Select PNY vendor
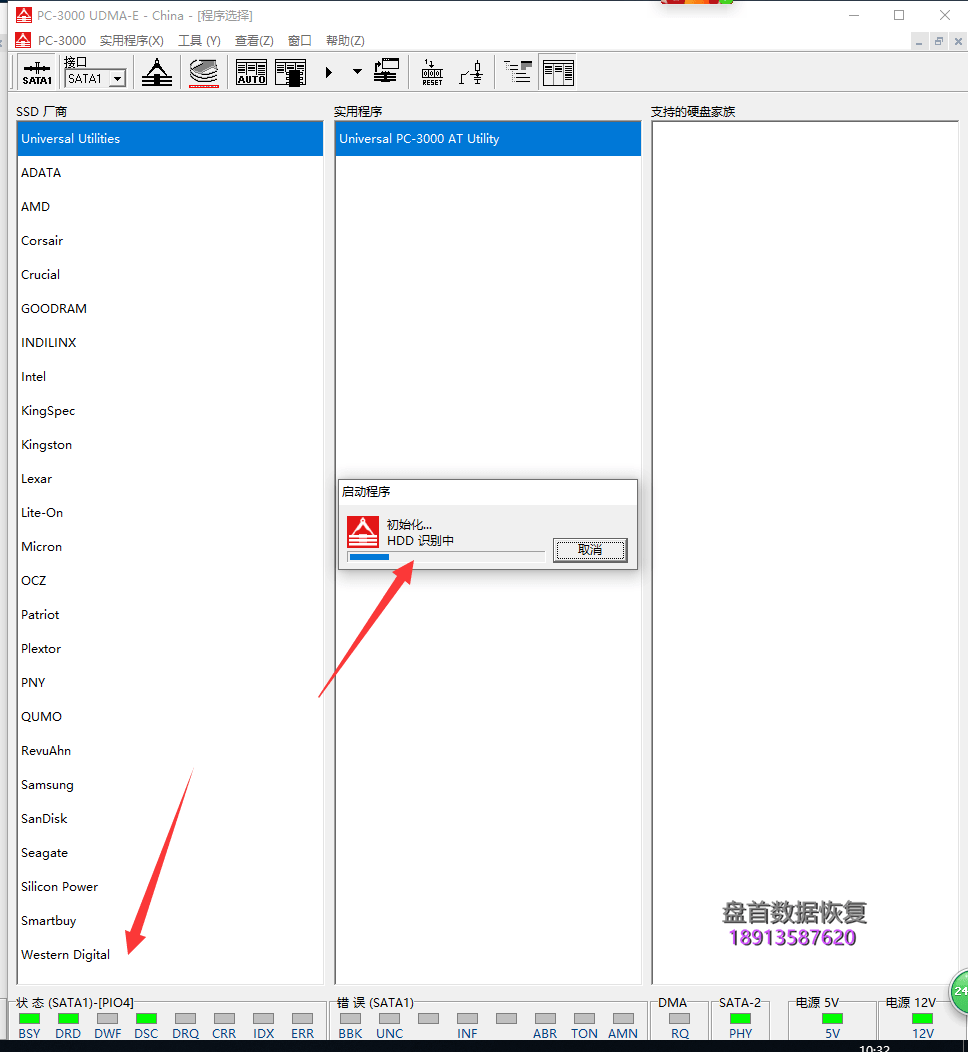Screen dimensions: 968x1052 [x=170, y=682]
